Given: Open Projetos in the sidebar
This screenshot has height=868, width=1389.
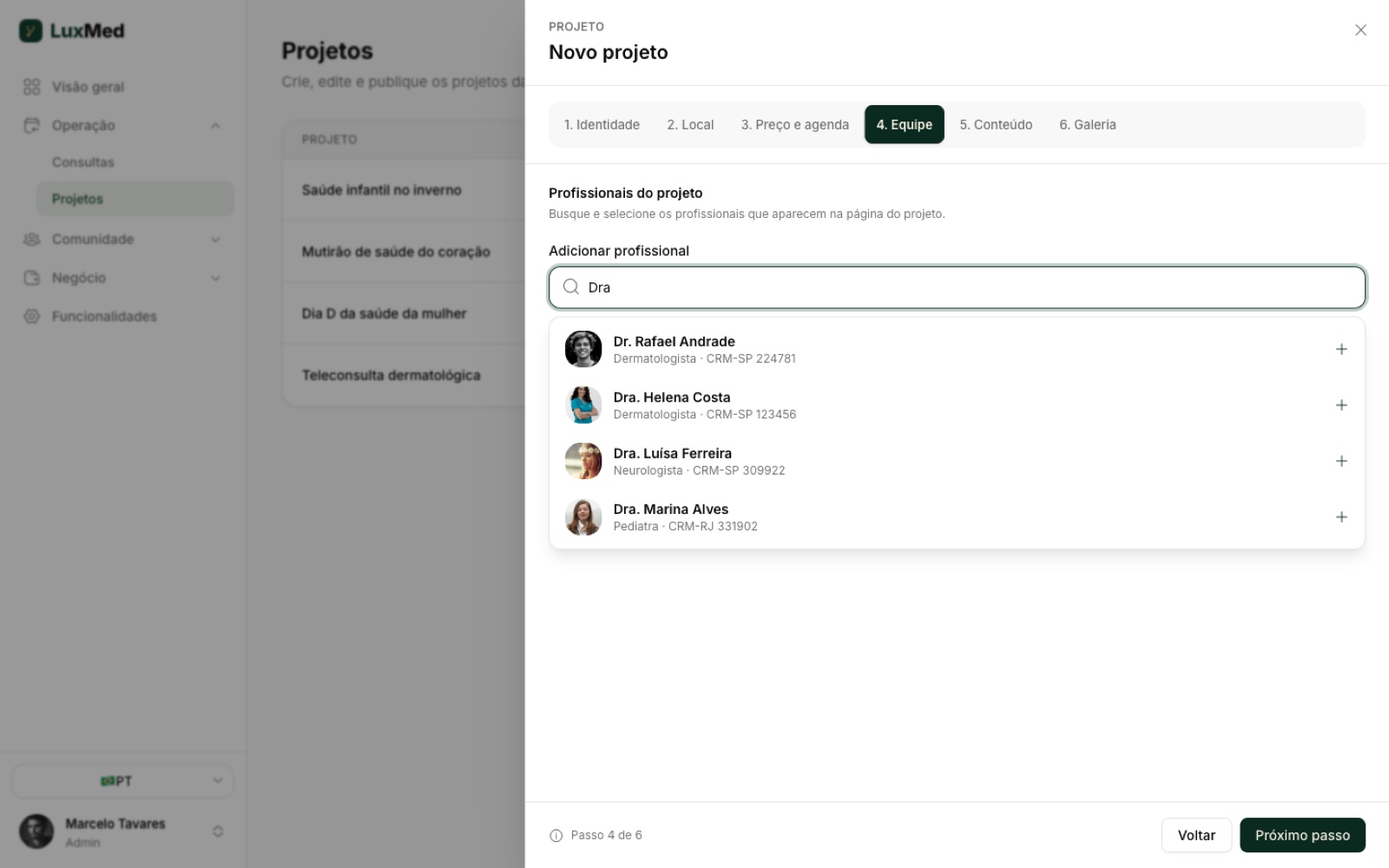Looking at the screenshot, I should (x=135, y=199).
